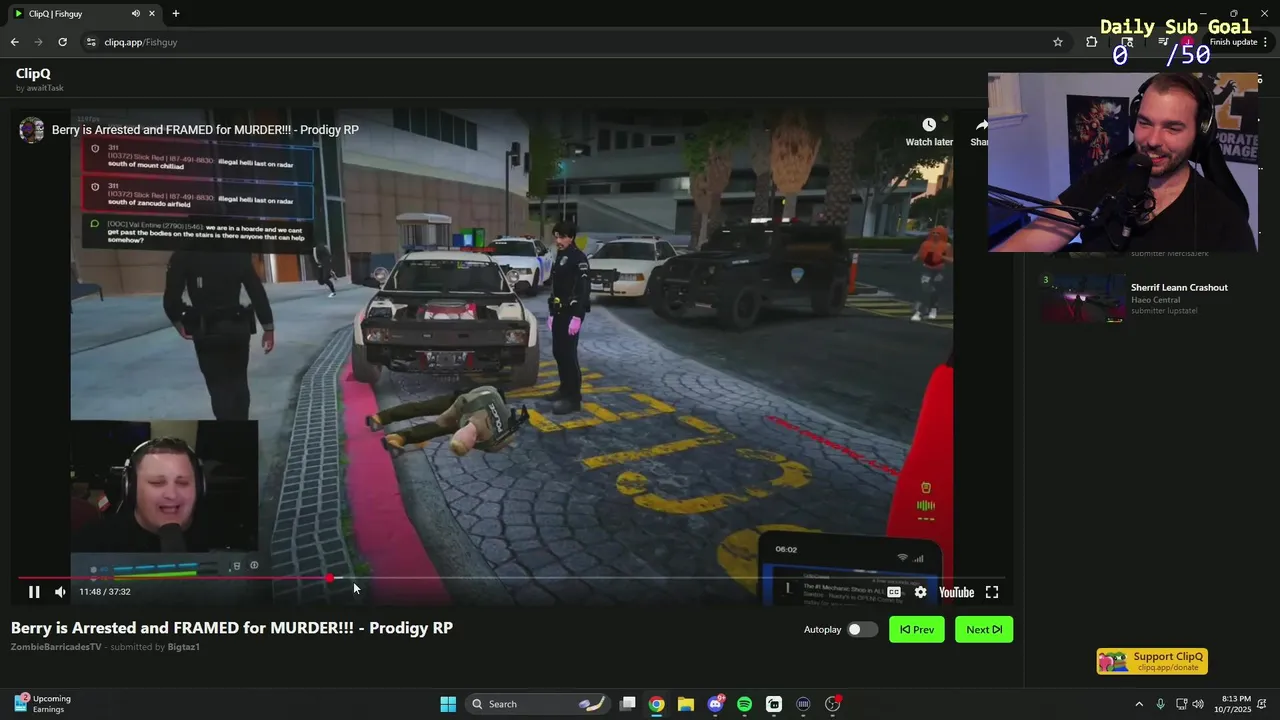This screenshot has height=720, width=1280.
Task: Open the network tray icon
Action: click(1181, 704)
